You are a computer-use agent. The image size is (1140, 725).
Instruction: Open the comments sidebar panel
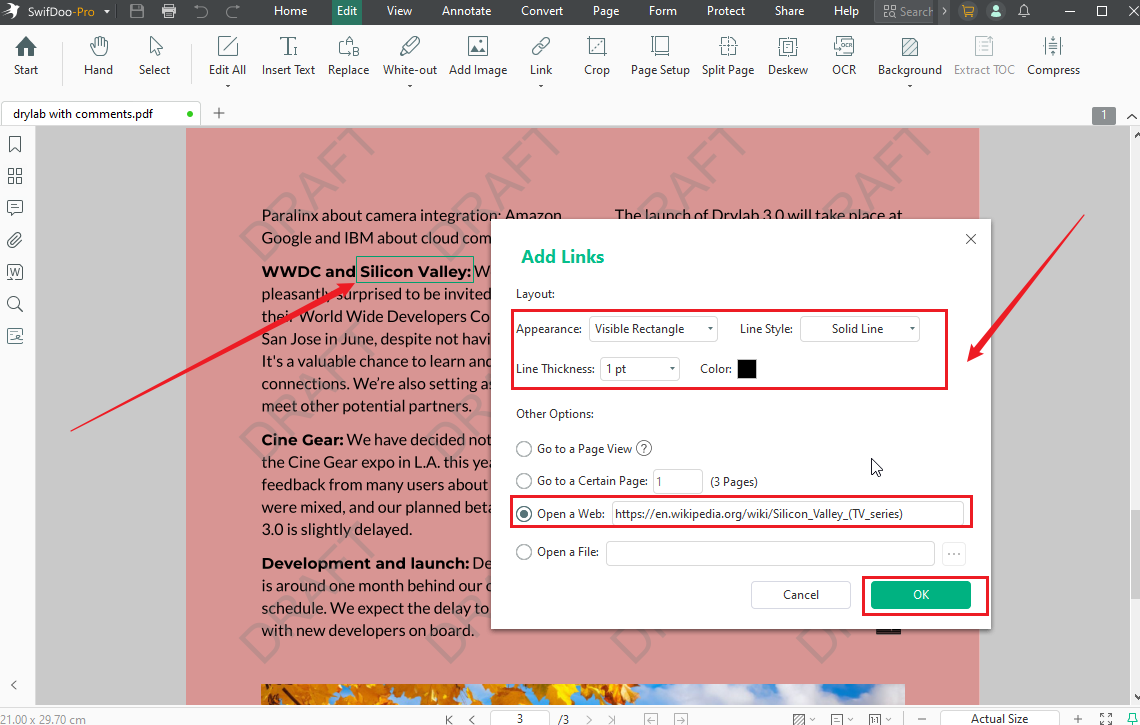point(15,208)
